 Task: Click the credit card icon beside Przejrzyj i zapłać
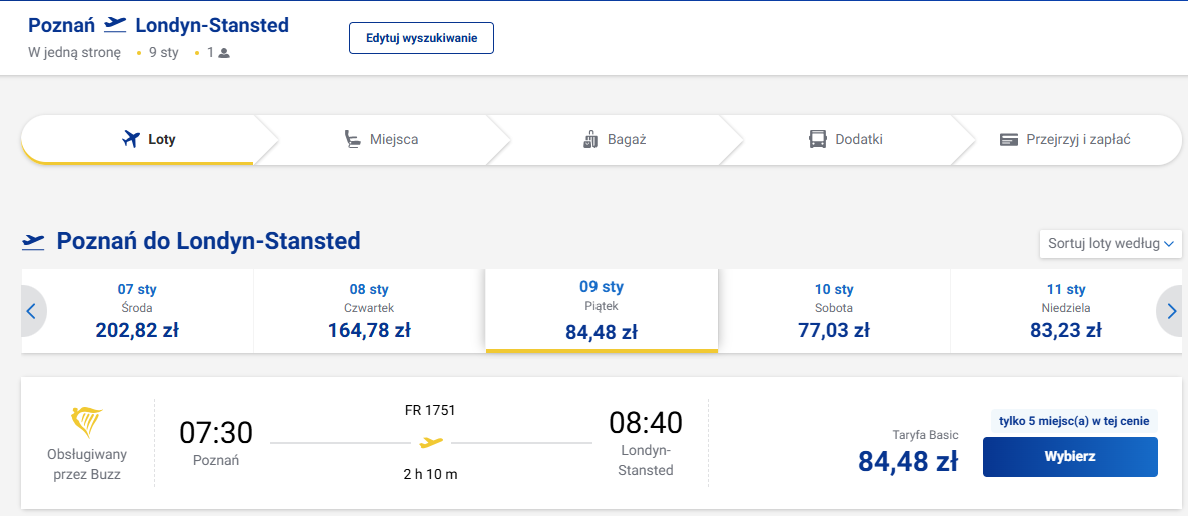pyautogui.click(x=1008, y=140)
